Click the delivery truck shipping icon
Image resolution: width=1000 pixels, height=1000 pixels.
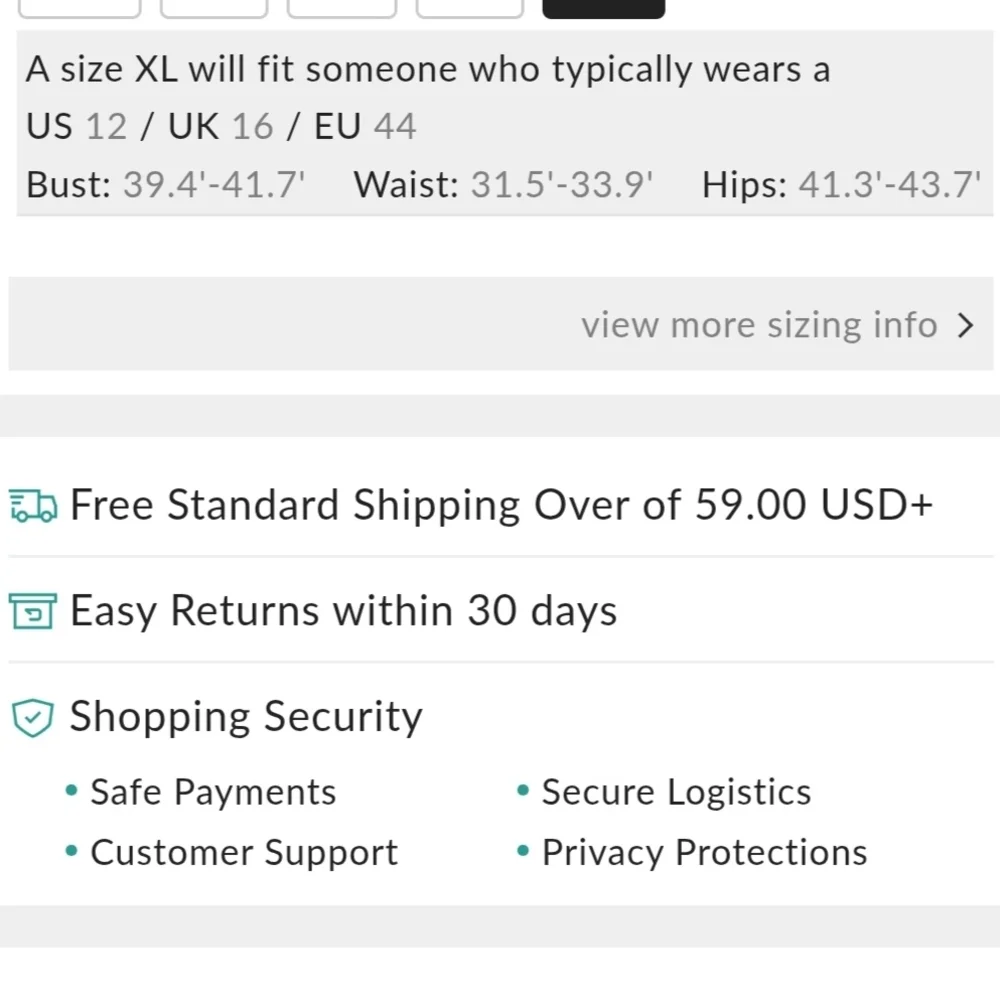[33, 506]
